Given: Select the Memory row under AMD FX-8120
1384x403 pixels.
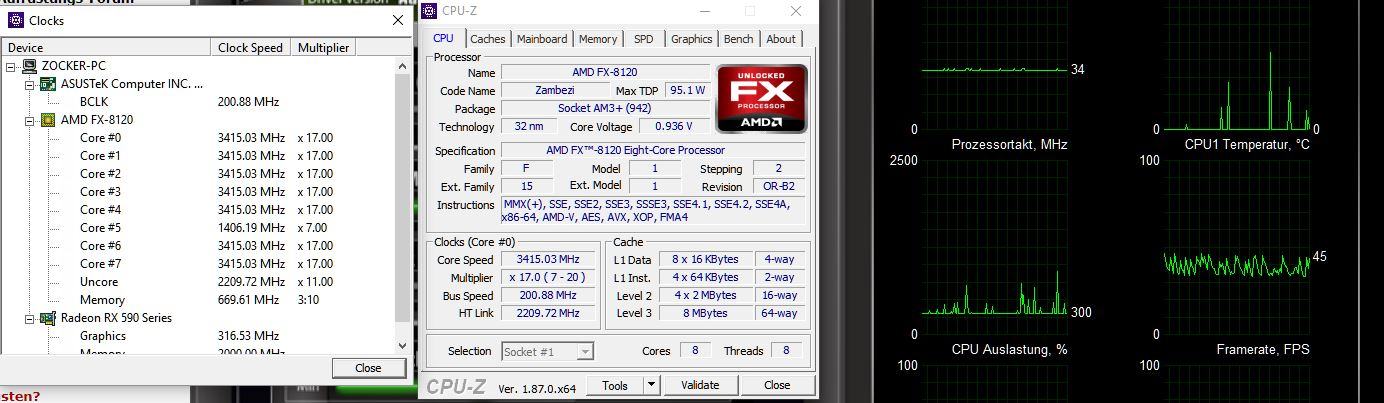Looking at the screenshot, I should click(x=198, y=300).
